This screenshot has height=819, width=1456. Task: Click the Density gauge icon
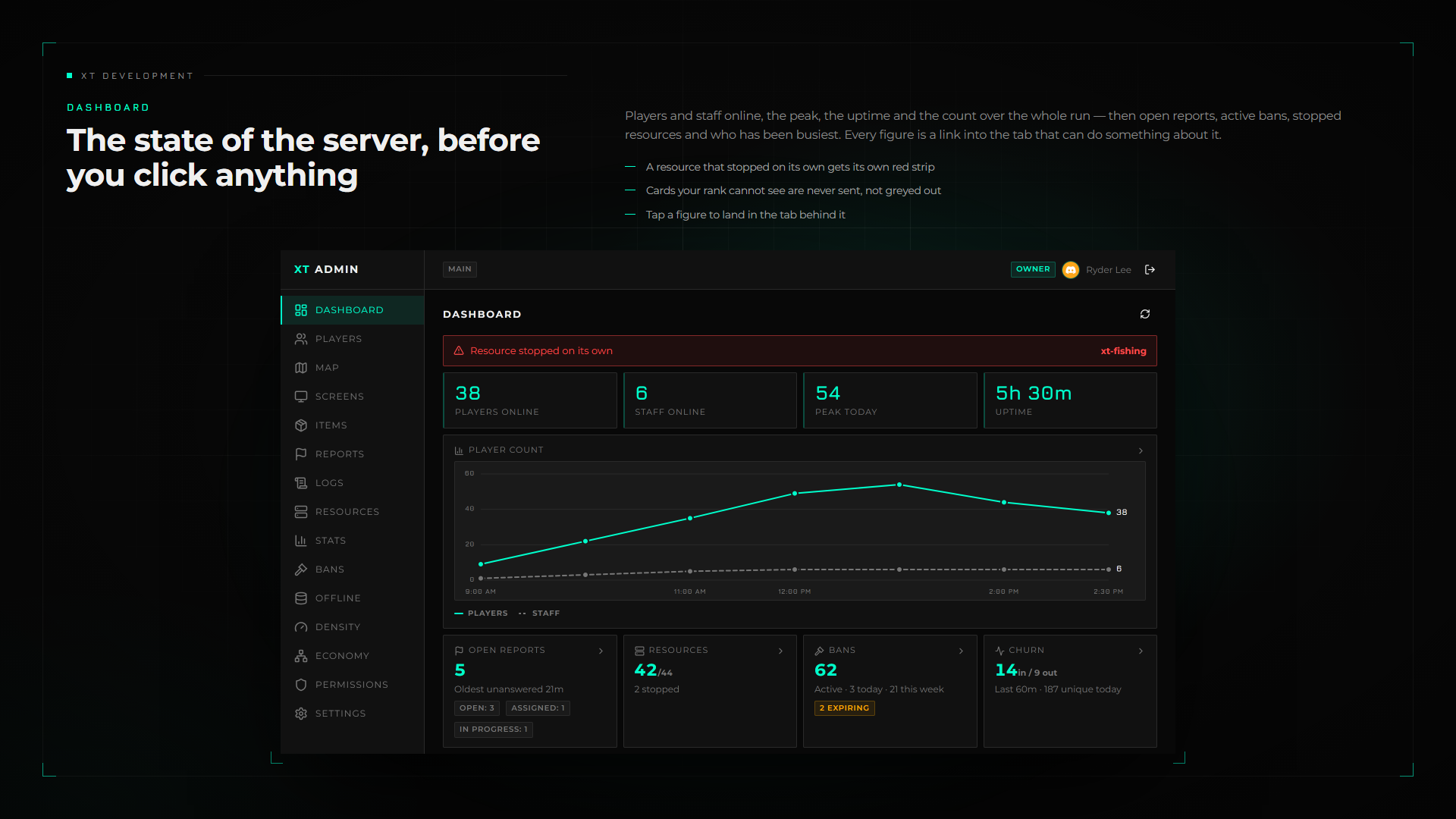tap(301, 627)
